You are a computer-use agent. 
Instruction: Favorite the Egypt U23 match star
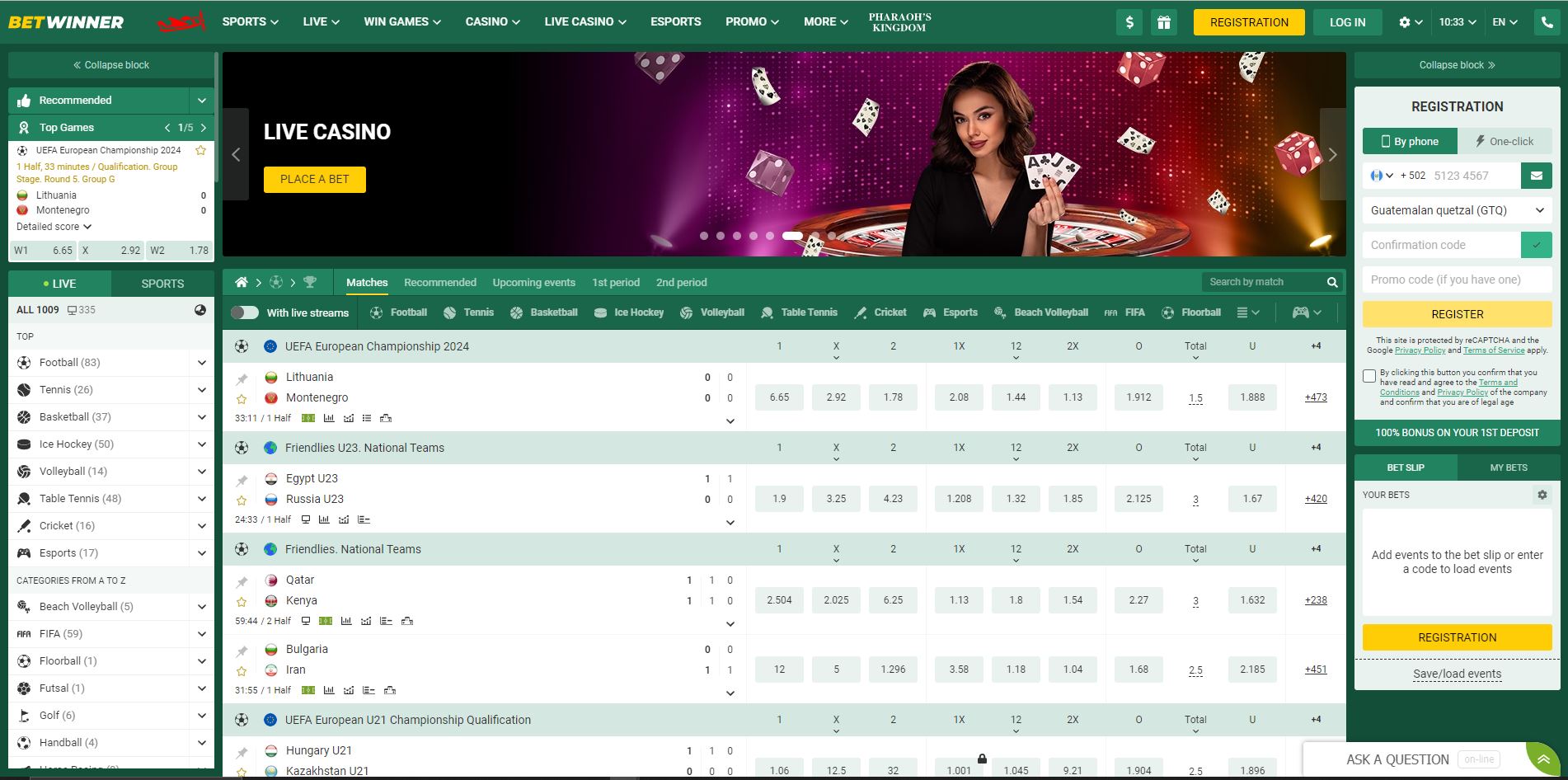tap(242, 500)
